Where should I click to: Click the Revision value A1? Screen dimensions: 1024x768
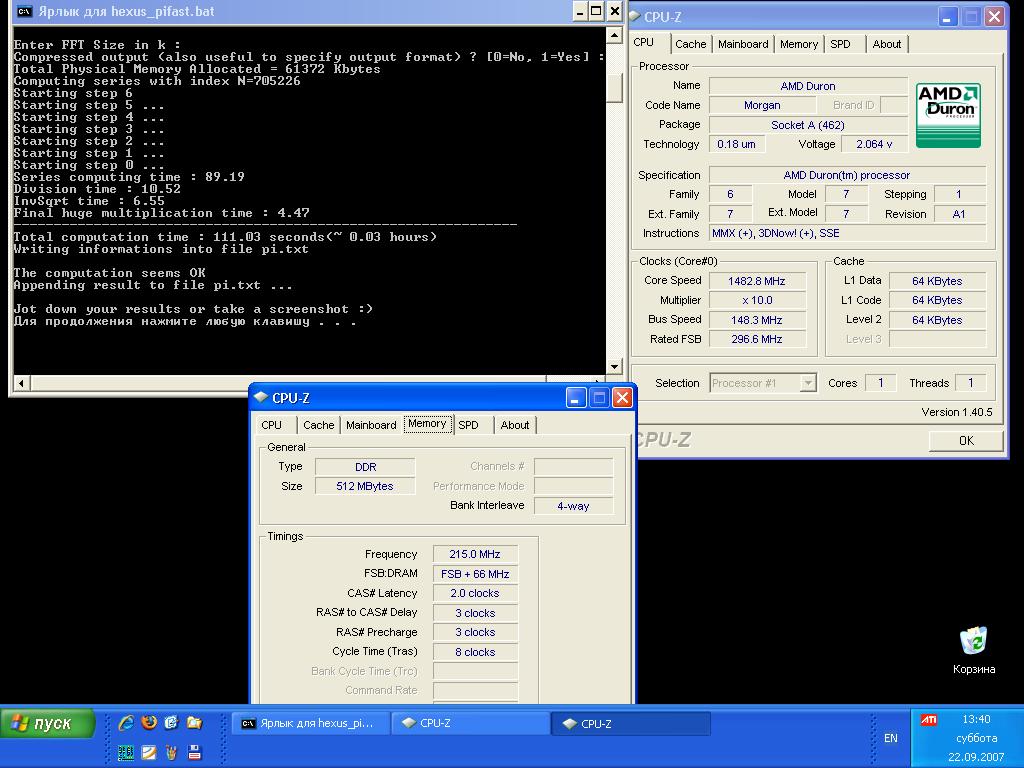tap(959, 214)
